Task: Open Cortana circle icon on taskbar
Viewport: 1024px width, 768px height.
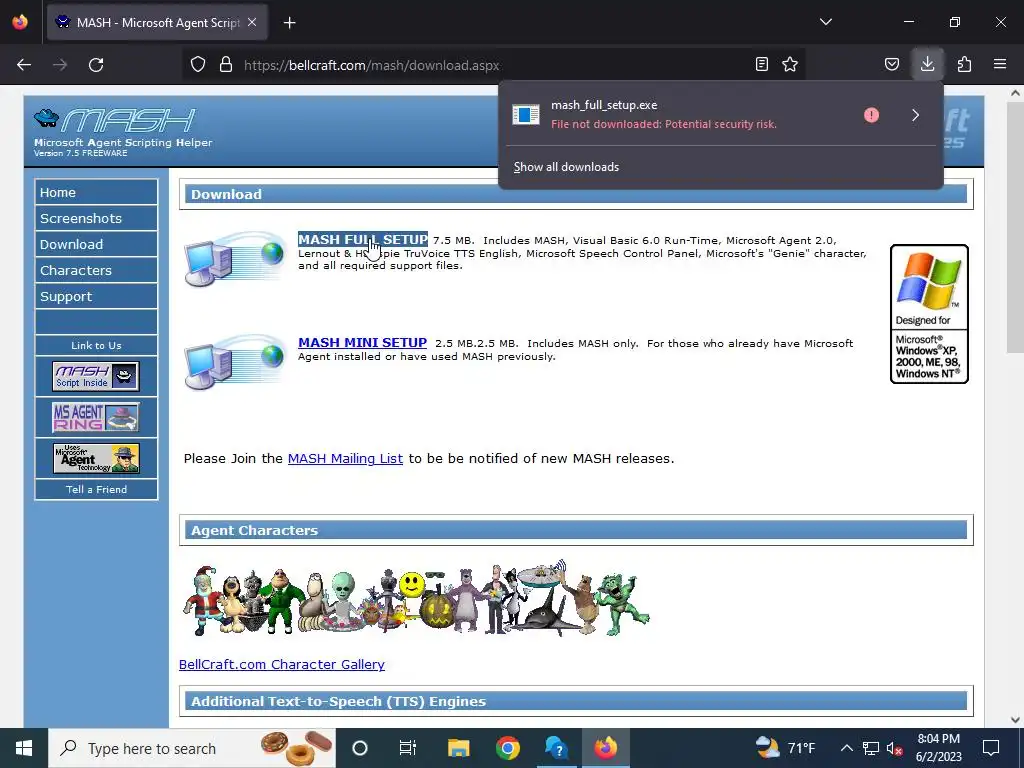Action: 360,748
